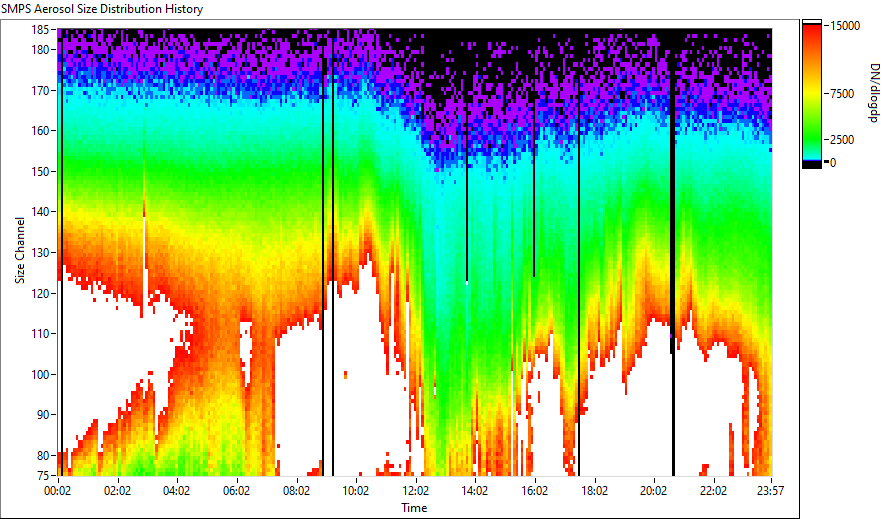Click the 22:02 time axis label
Viewport: 884px width, 519px height.
[x=713, y=491]
